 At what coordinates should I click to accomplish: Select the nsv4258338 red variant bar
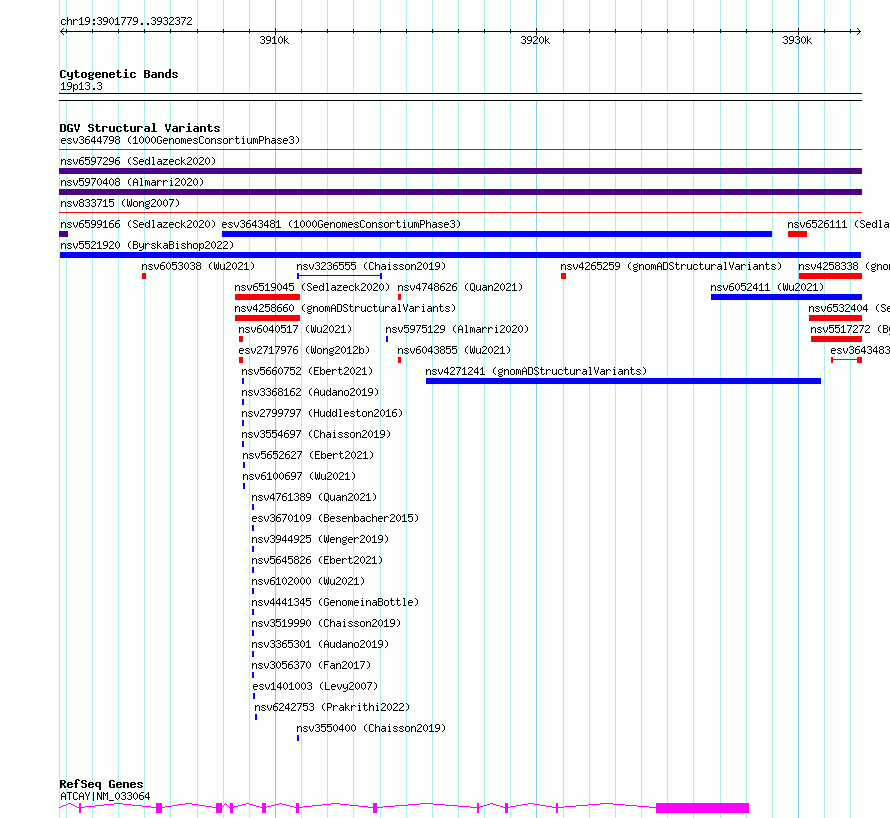point(830,276)
